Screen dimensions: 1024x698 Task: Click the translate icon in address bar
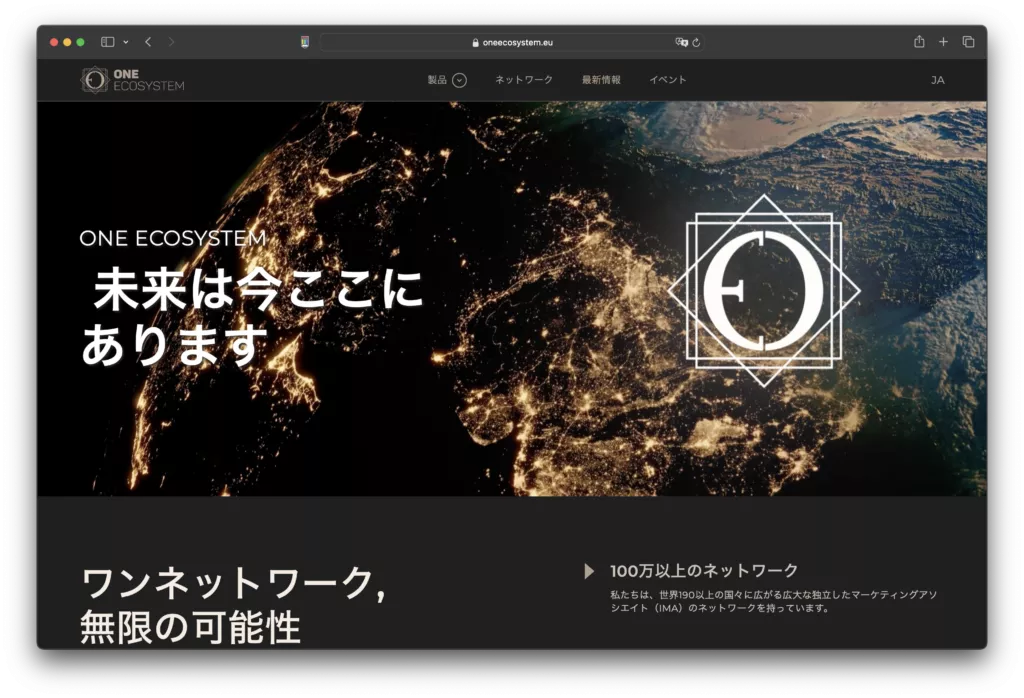tap(681, 42)
